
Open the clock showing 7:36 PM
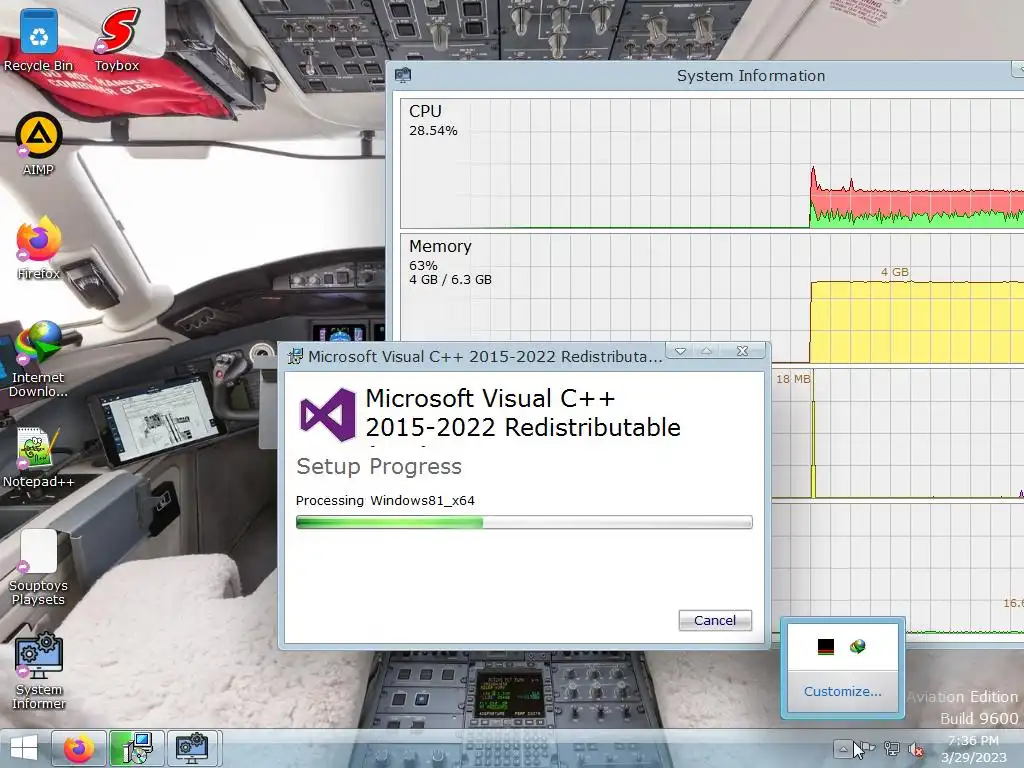click(x=974, y=749)
